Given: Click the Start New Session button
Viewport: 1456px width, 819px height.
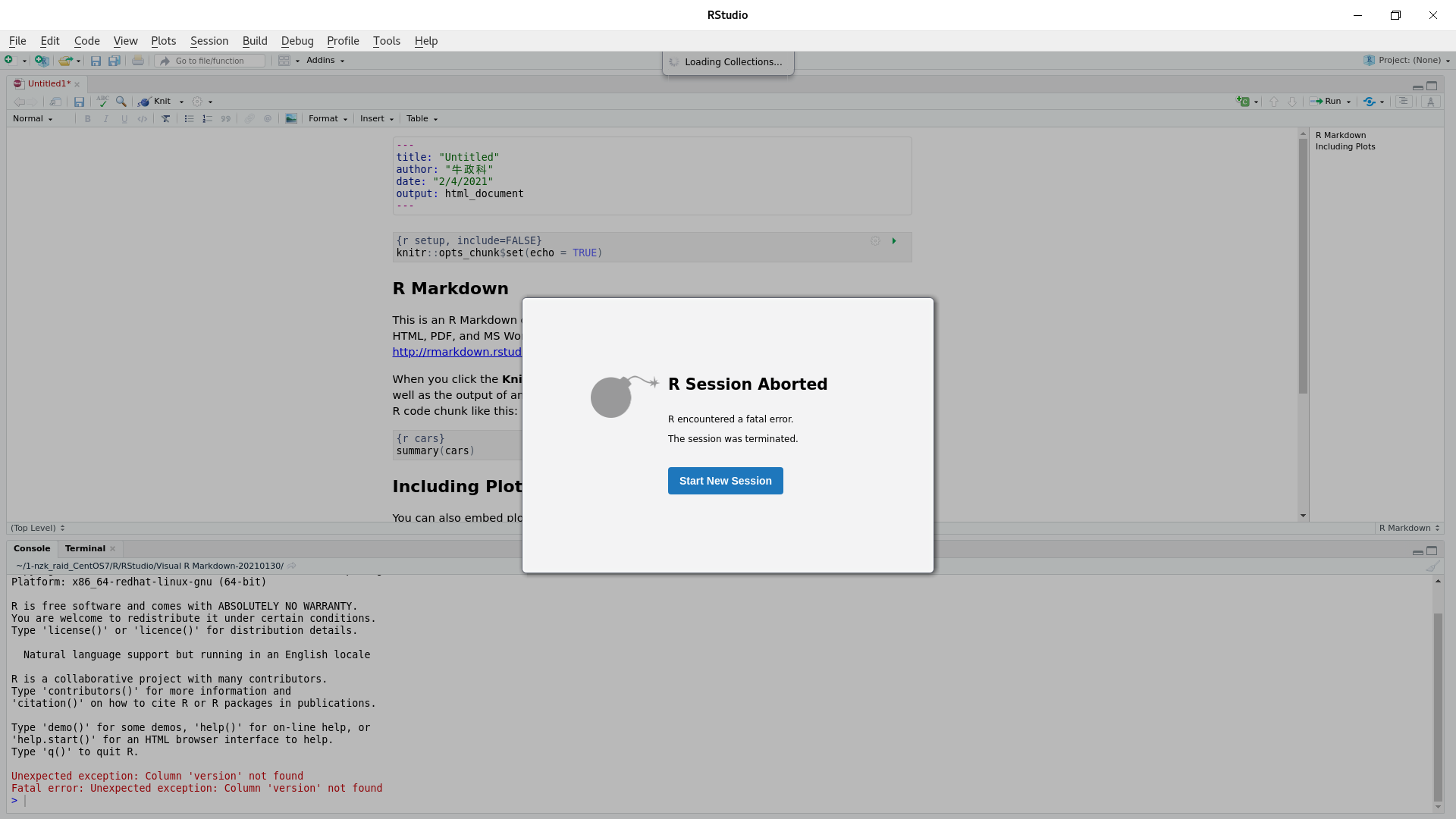Looking at the screenshot, I should point(725,480).
